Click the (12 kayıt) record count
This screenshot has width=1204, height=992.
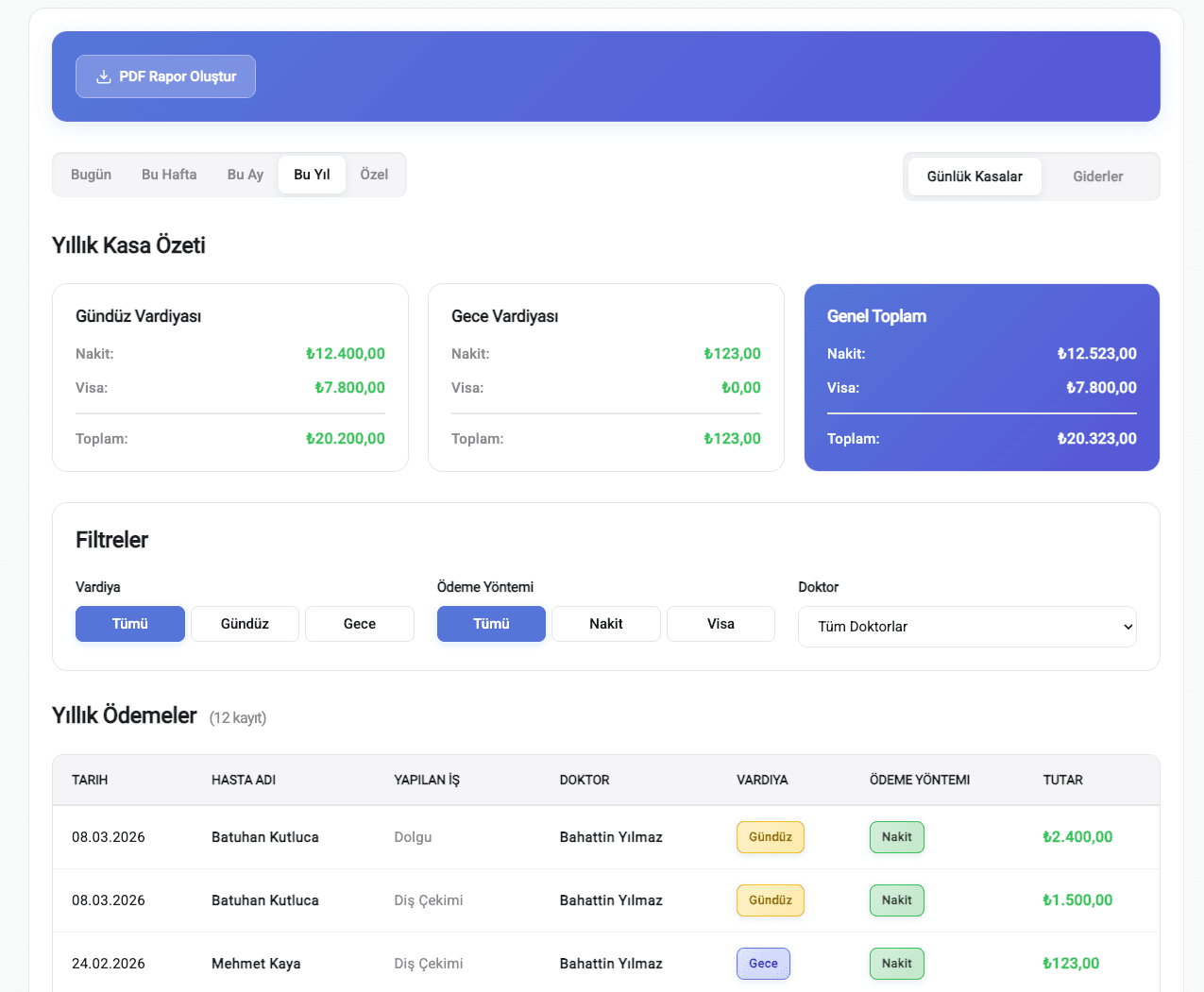tap(238, 718)
